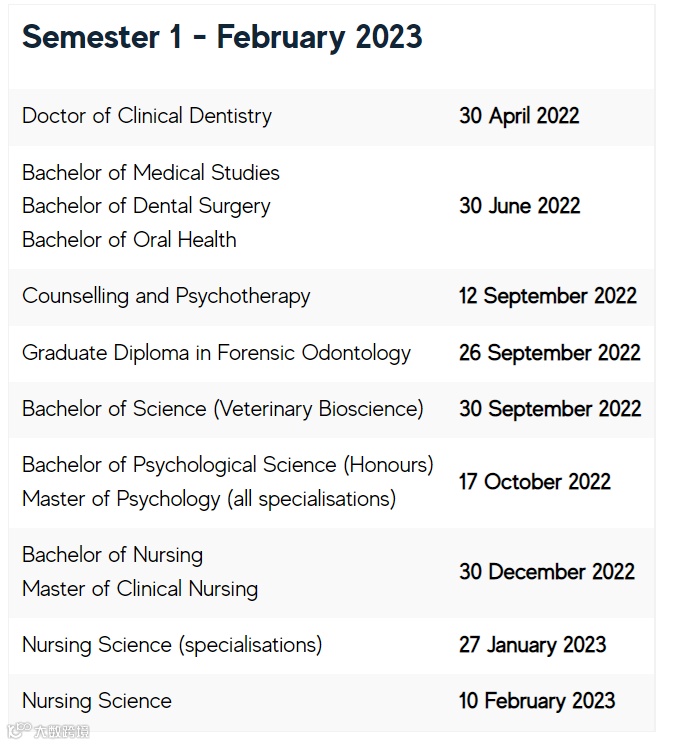Select Nursing Science (specialisations) row
This screenshot has width=675, height=745.
332,646
